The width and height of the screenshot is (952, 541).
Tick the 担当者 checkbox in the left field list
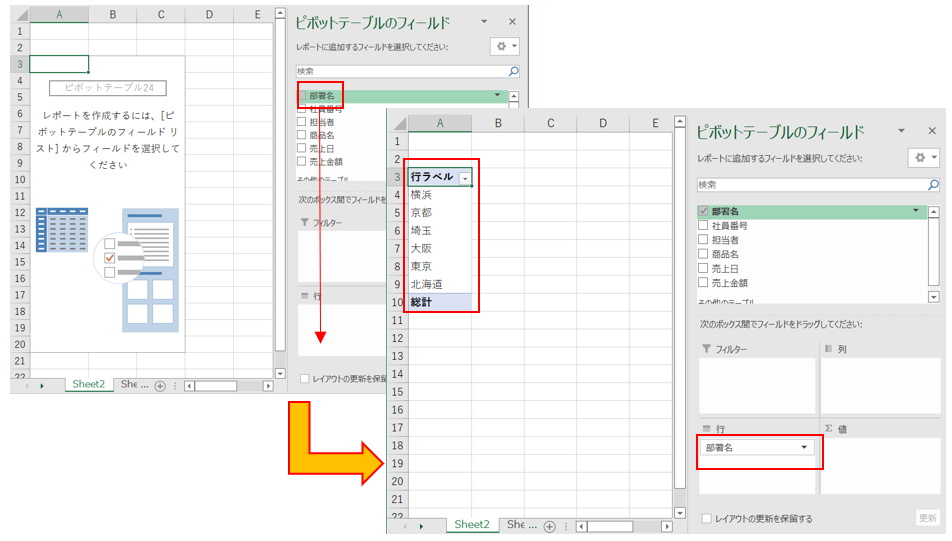[301, 122]
